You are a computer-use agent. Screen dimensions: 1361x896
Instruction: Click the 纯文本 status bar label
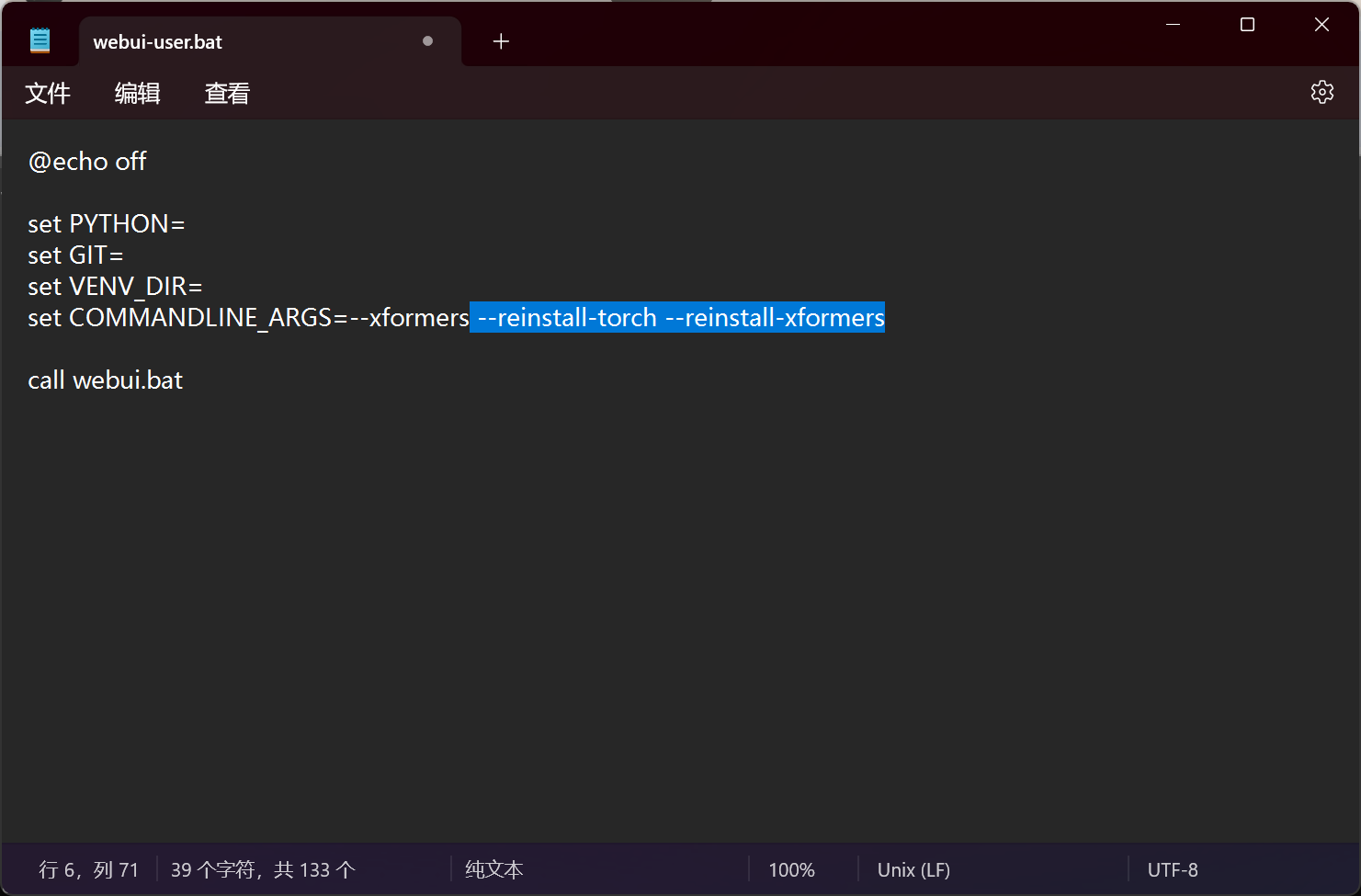pos(493,869)
